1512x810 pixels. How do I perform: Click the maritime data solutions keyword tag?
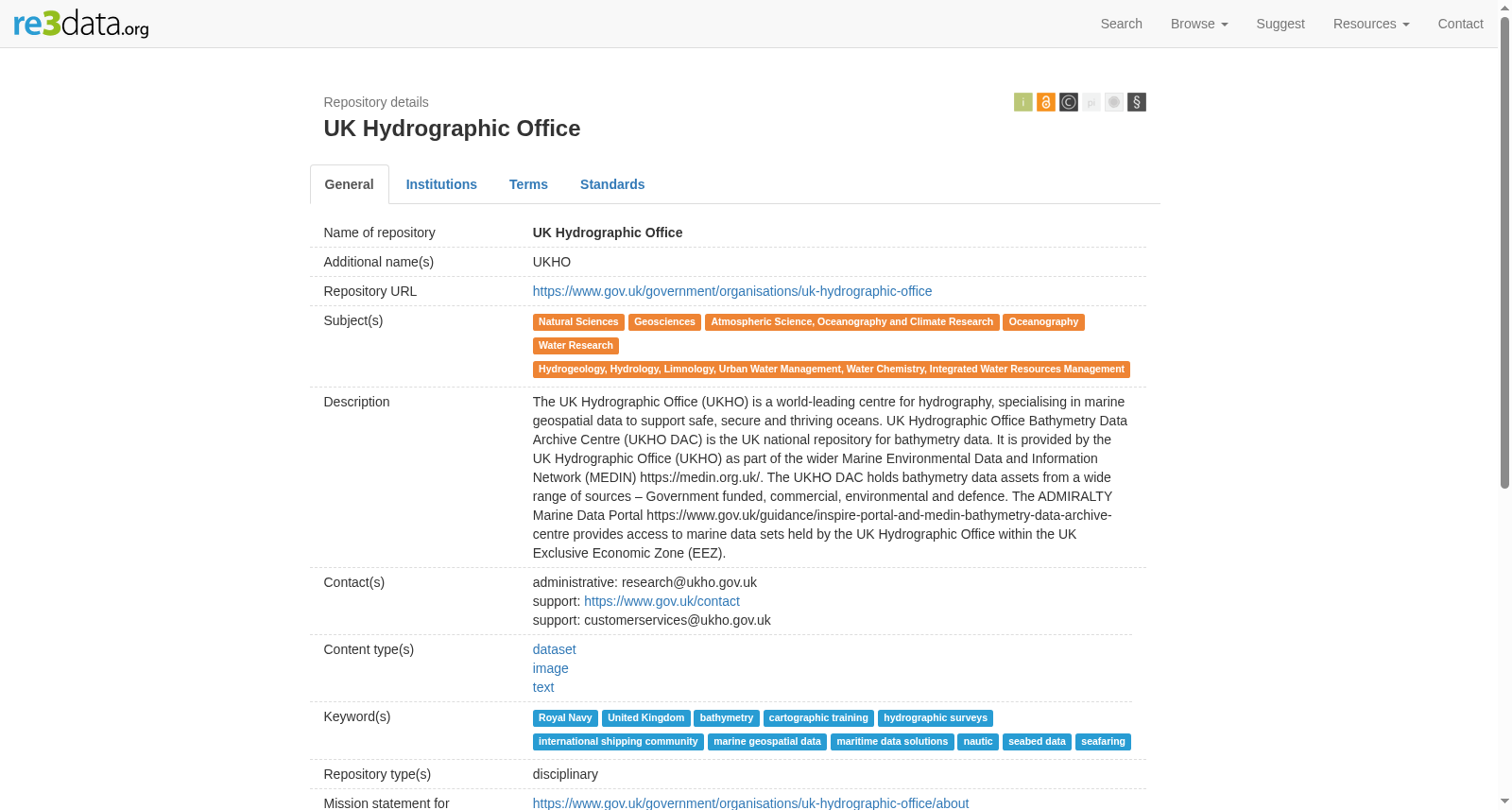[892, 742]
